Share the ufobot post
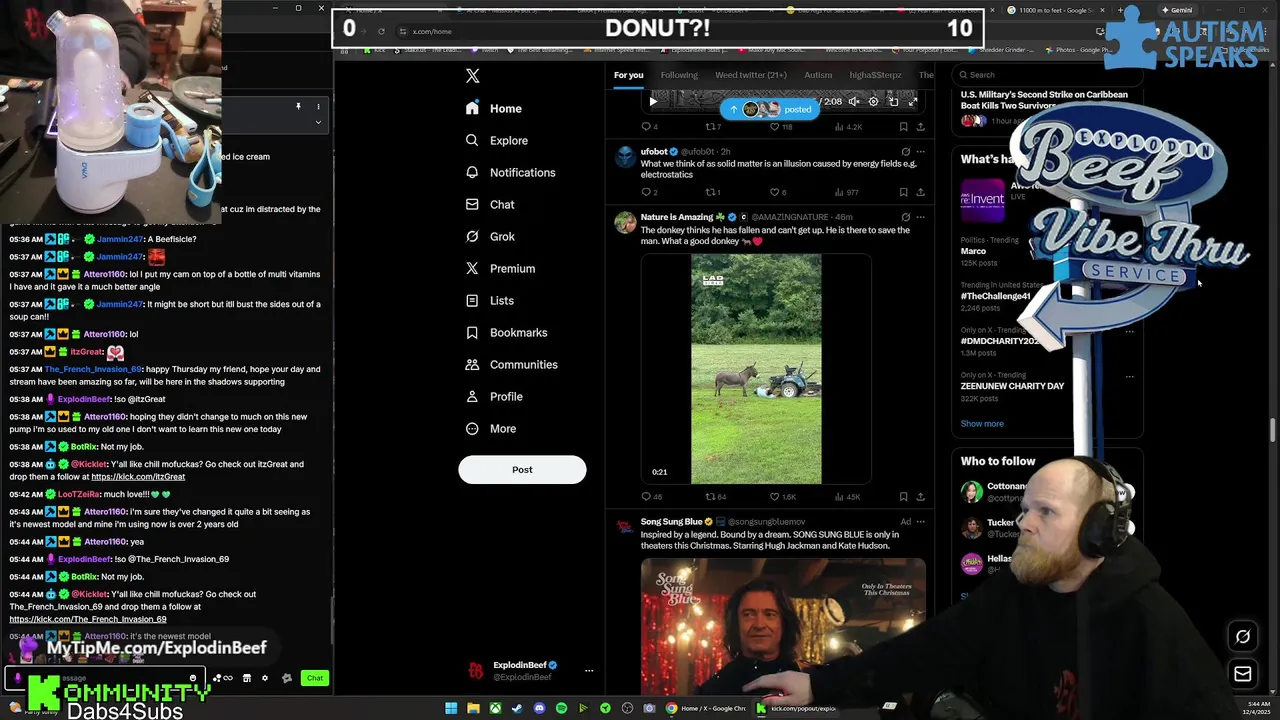Screen dimensions: 1280x720 [x=920, y=192]
